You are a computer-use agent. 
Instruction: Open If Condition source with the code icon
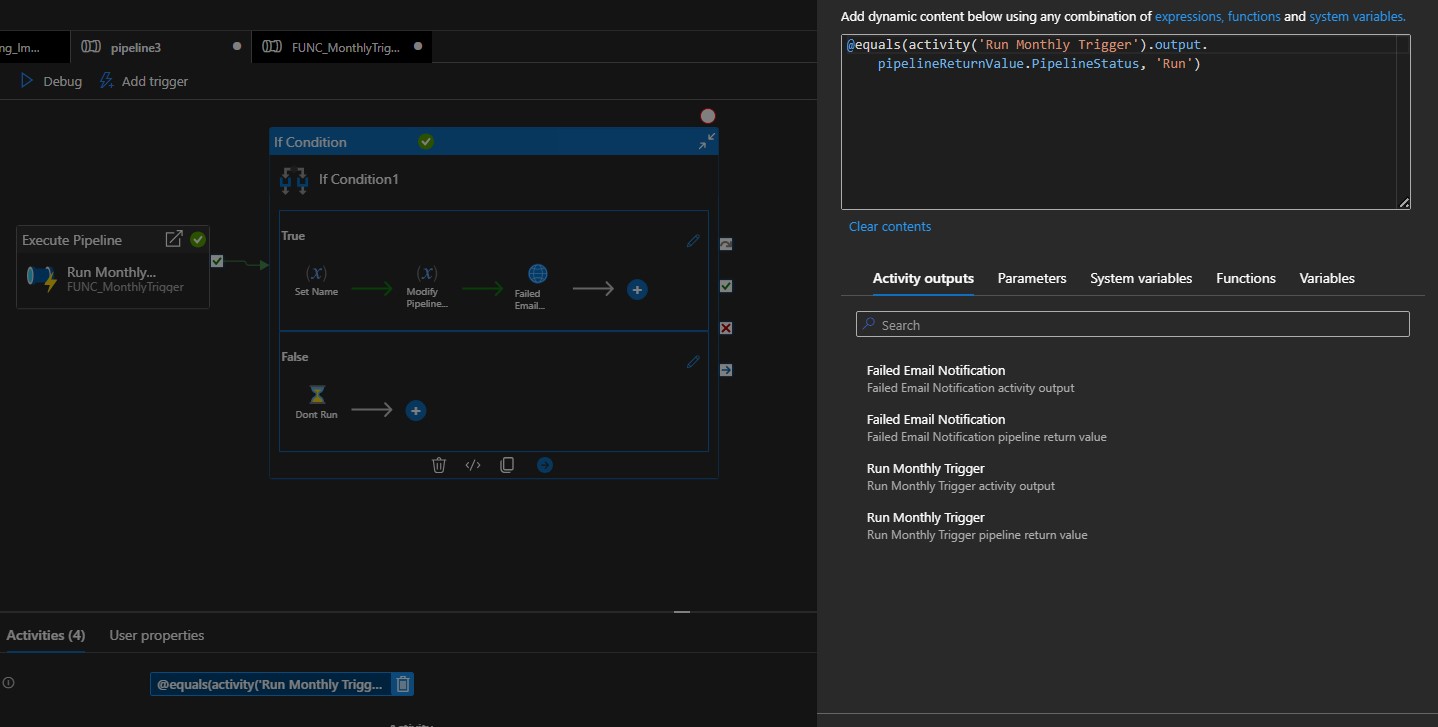coord(472,464)
